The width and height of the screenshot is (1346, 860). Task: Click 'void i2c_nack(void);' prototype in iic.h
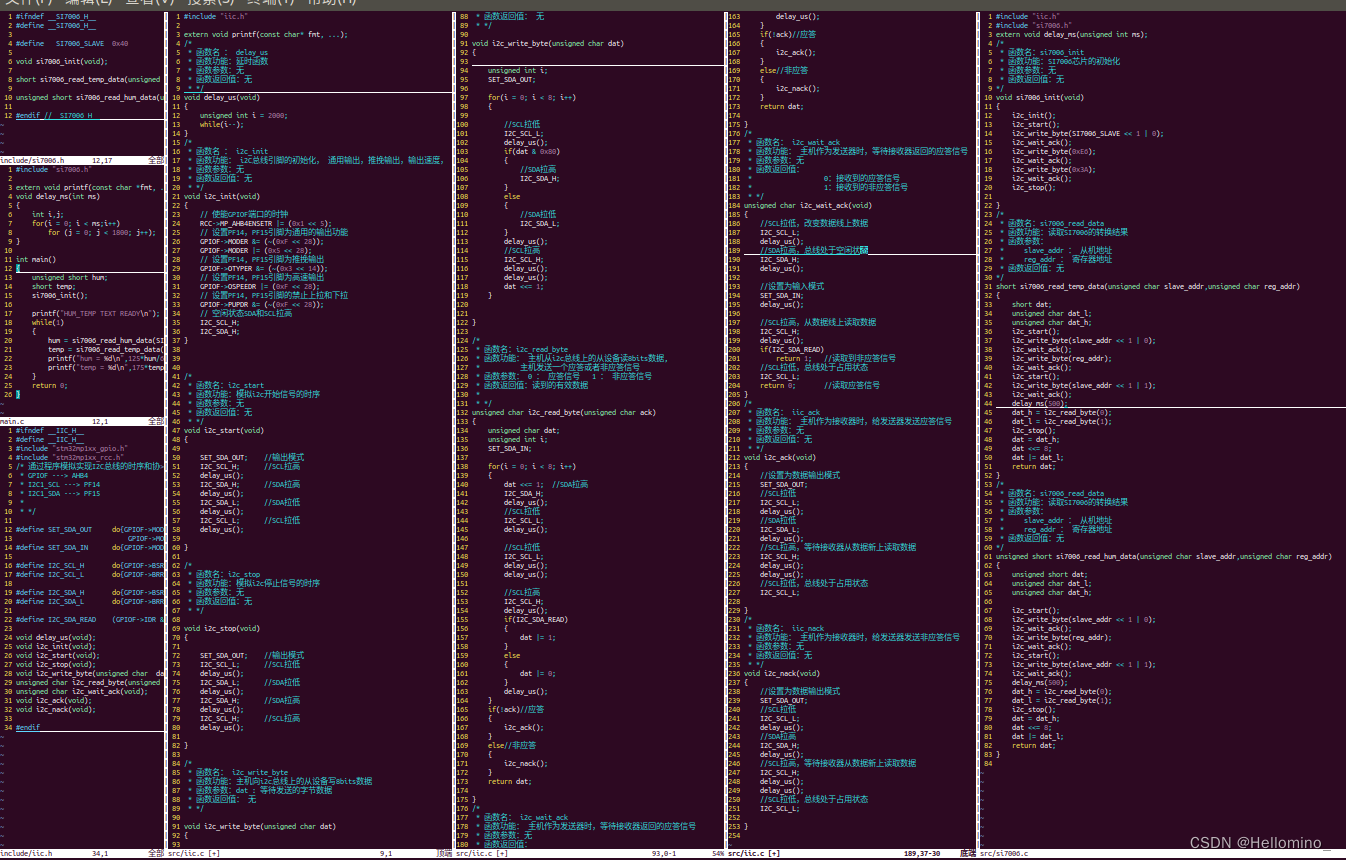click(56, 709)
